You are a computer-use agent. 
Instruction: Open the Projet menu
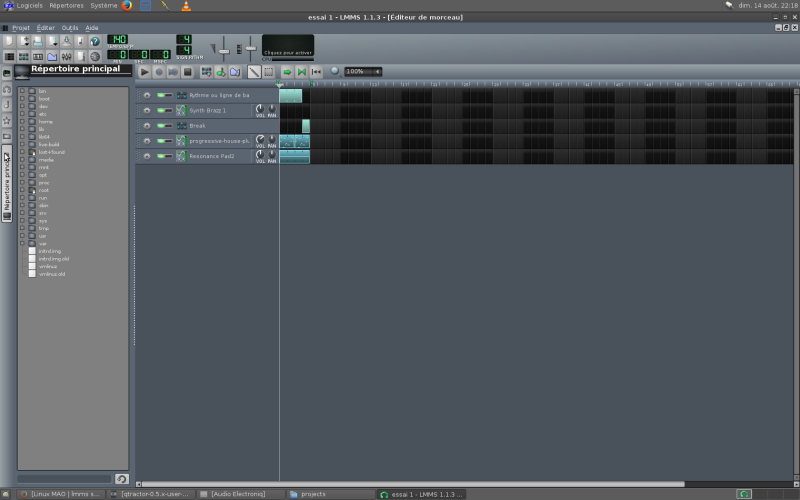21,28
